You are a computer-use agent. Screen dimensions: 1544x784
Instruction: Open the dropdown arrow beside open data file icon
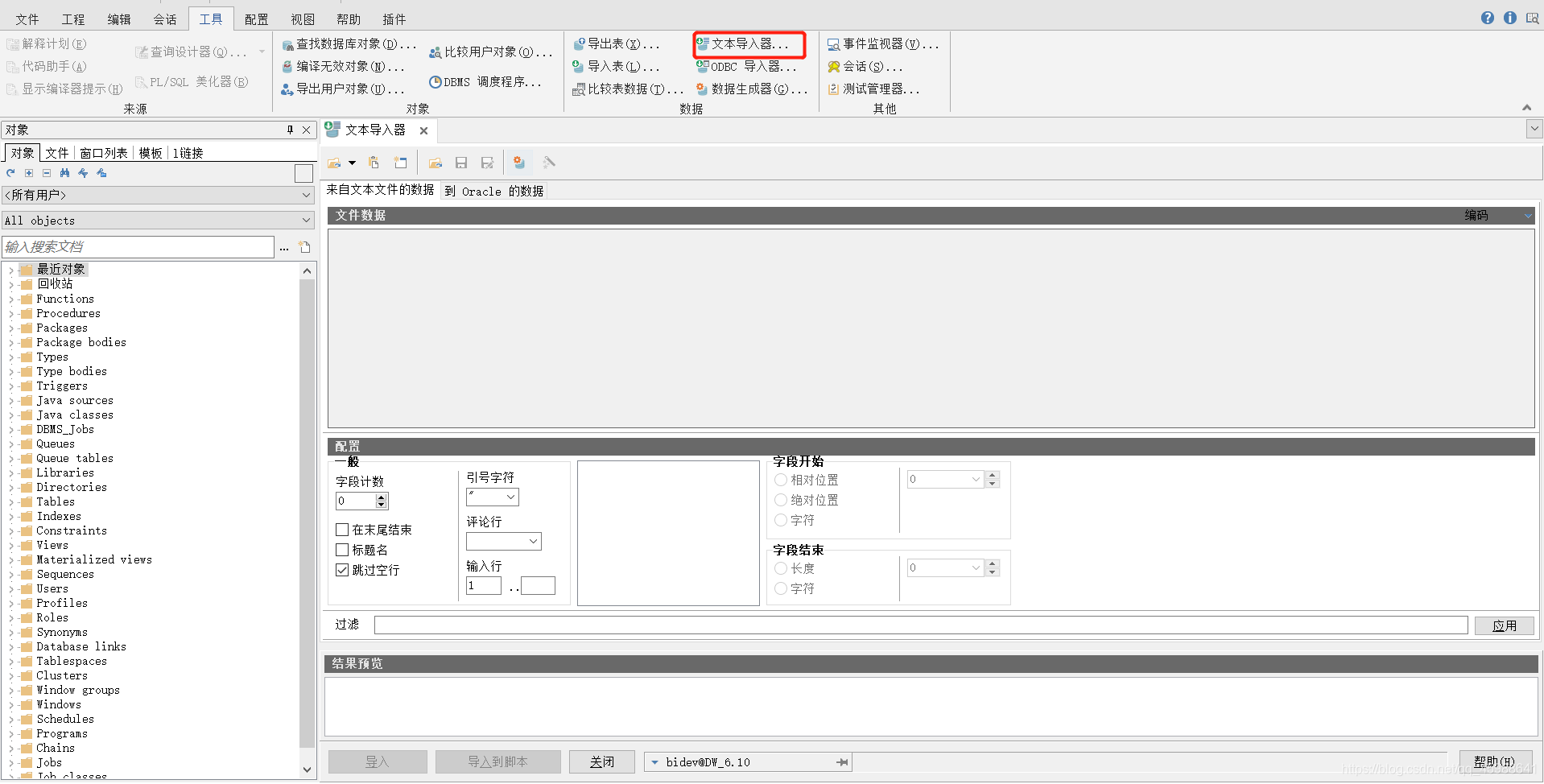(x=352, y=163)
